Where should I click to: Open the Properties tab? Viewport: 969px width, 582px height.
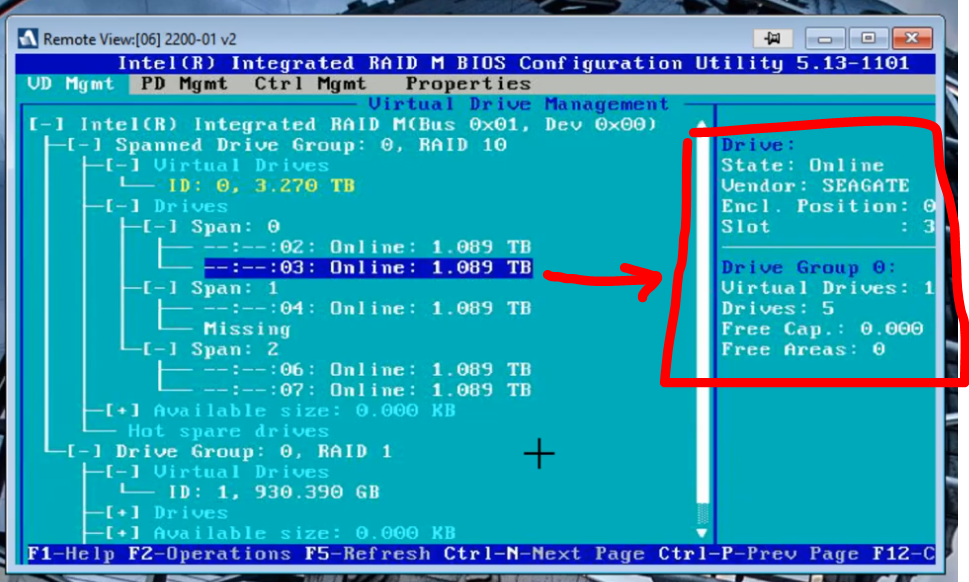point(468,84)
